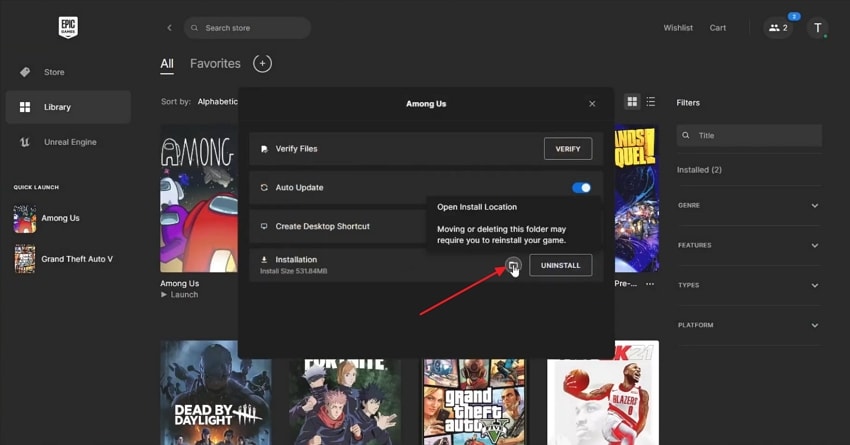Switch to grid view
Screen dimensions: 850x445
point(632,102)
